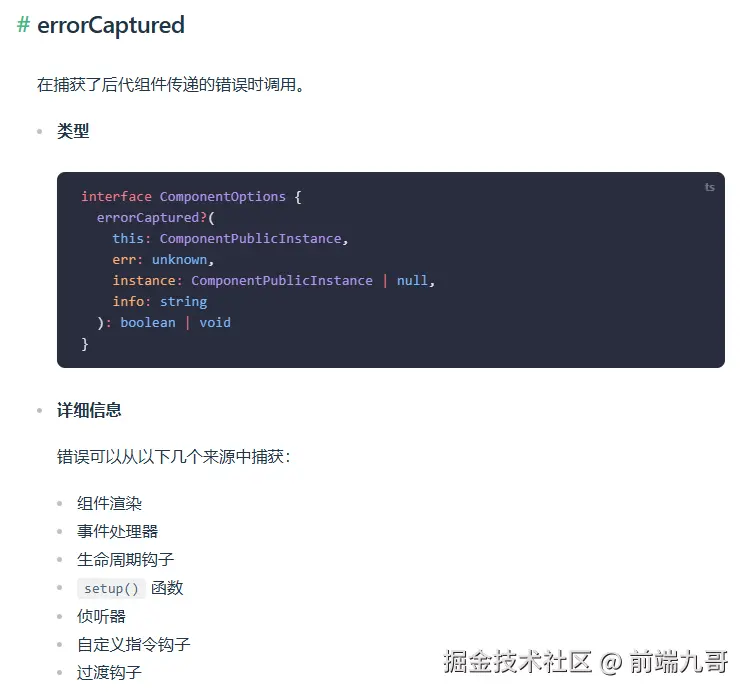This screenshot has height=696, width=749.
Task: Click the err: unknown parameter line
Action: pyautogui.click(x=163, y=260)
